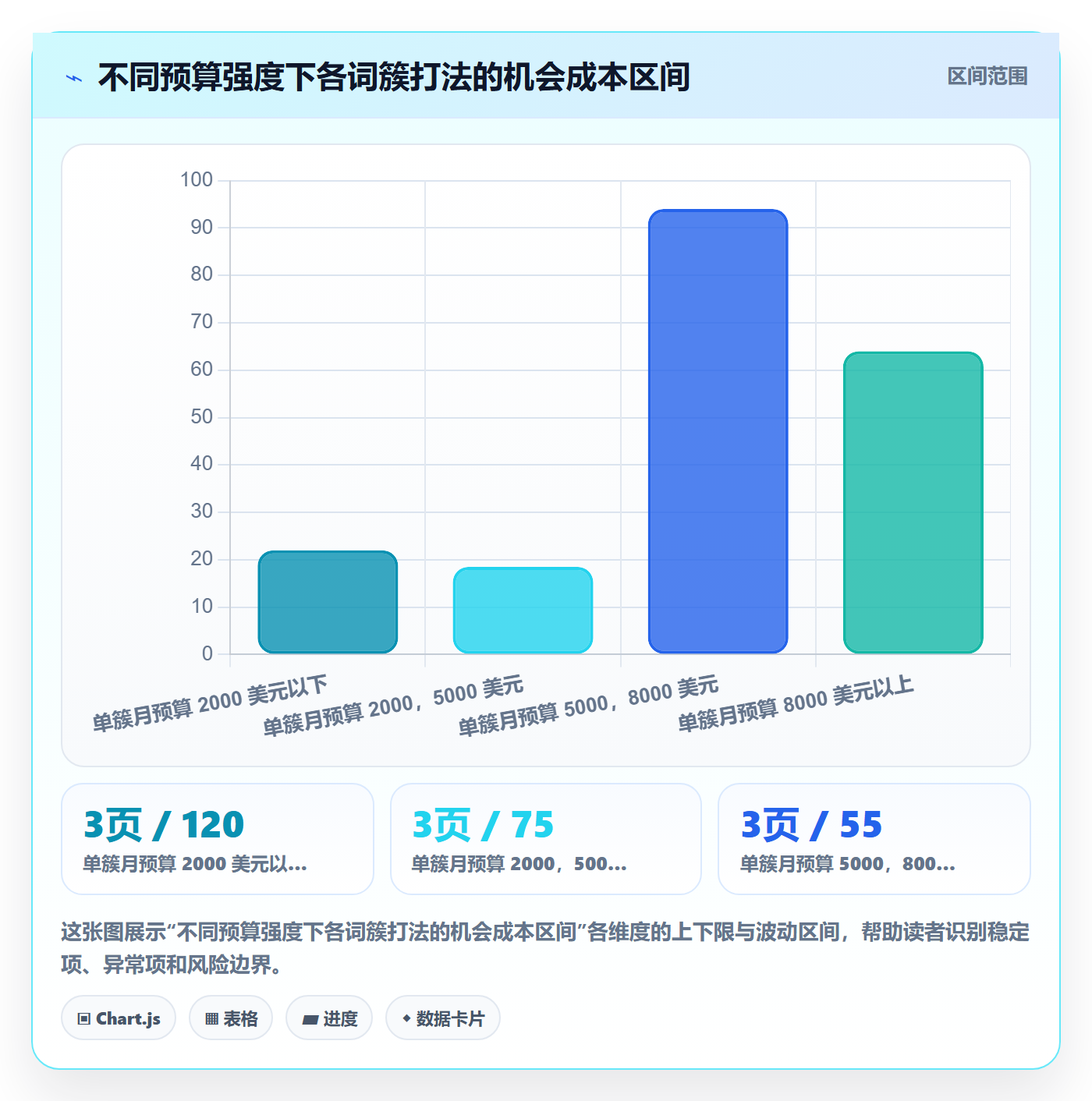Click the y-axis value 100
Screen dimensions: 1092x1101
click(x=197, y=180)
